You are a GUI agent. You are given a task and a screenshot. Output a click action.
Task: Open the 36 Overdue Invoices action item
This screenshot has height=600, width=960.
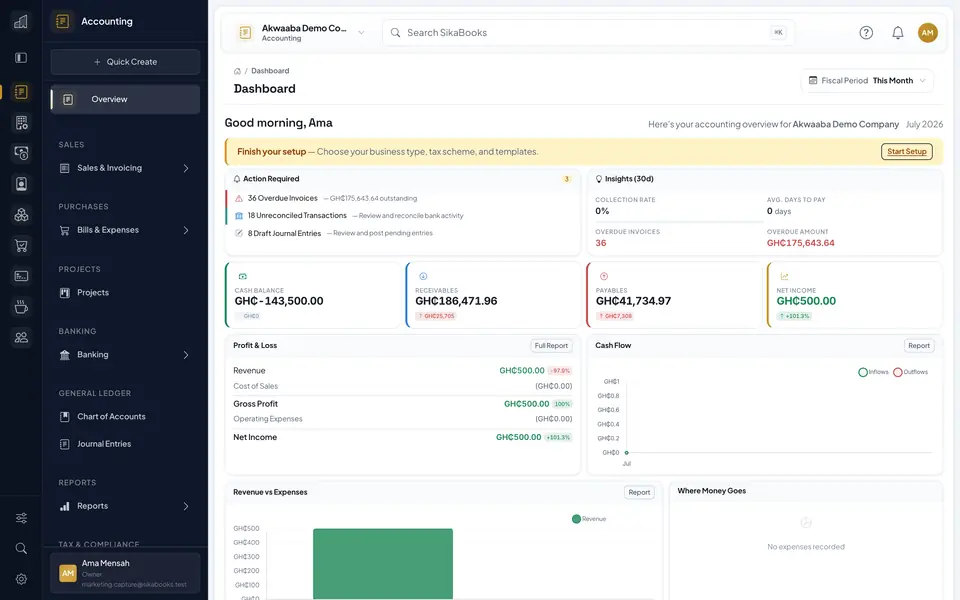(402, 198)
